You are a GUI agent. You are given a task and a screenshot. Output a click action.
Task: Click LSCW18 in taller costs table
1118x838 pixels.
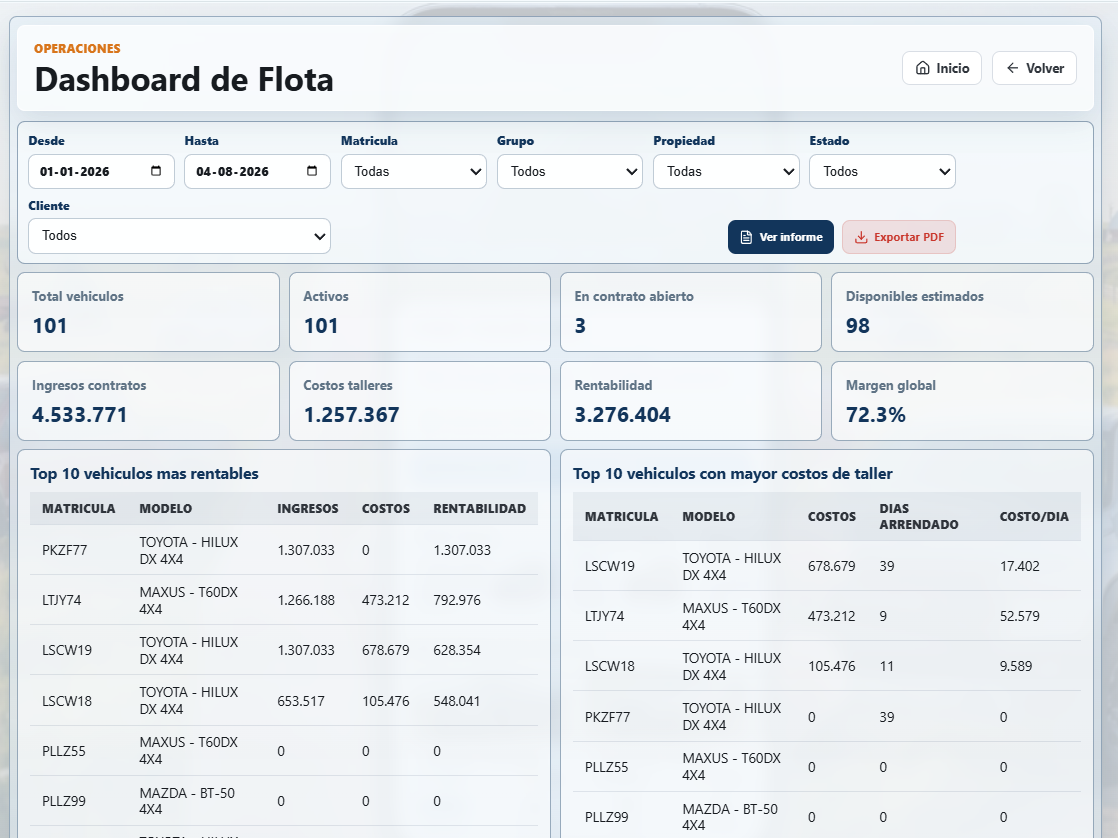tap(610, 666)
